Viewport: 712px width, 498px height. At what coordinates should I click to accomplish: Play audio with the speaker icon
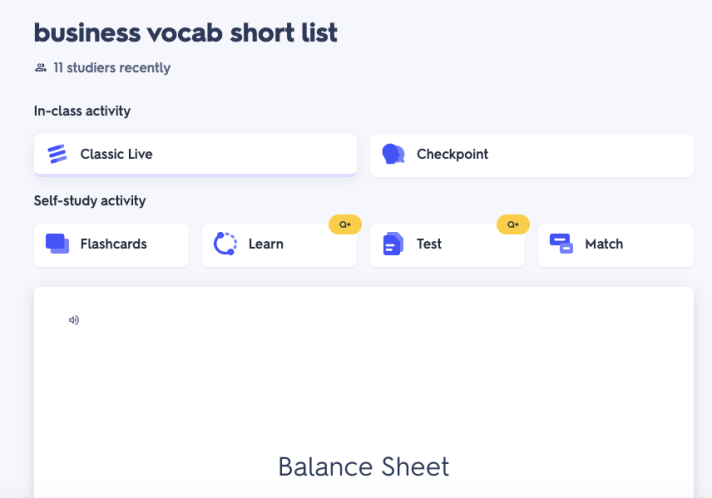(x=73, y=320)
